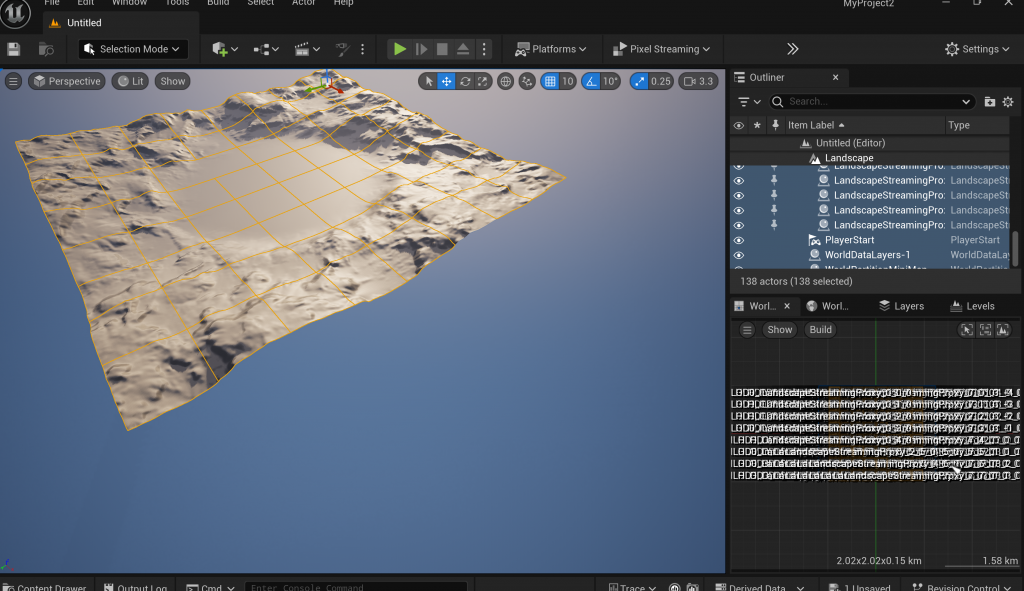1024x591 pixels.
Task: Switch to the Levels tab
Action: (x=972, y=306)
